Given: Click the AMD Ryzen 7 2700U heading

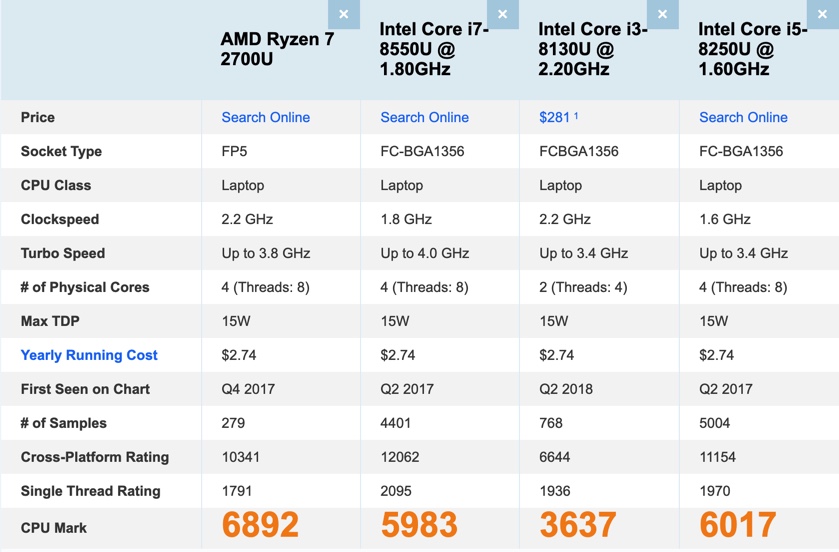Looking at the screenshot, I should [277, 49].
